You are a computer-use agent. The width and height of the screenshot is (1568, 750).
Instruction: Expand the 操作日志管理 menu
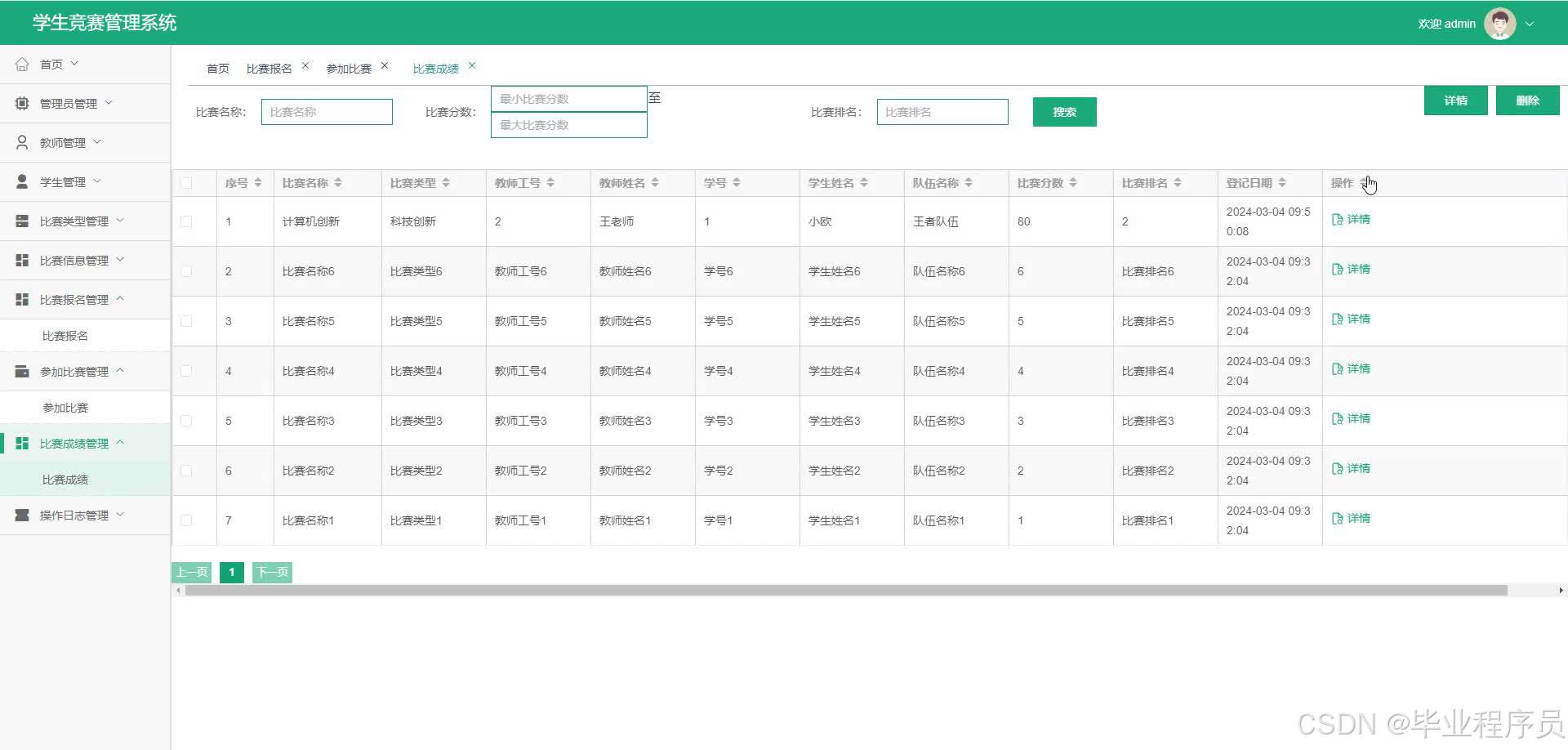(120, 514)
